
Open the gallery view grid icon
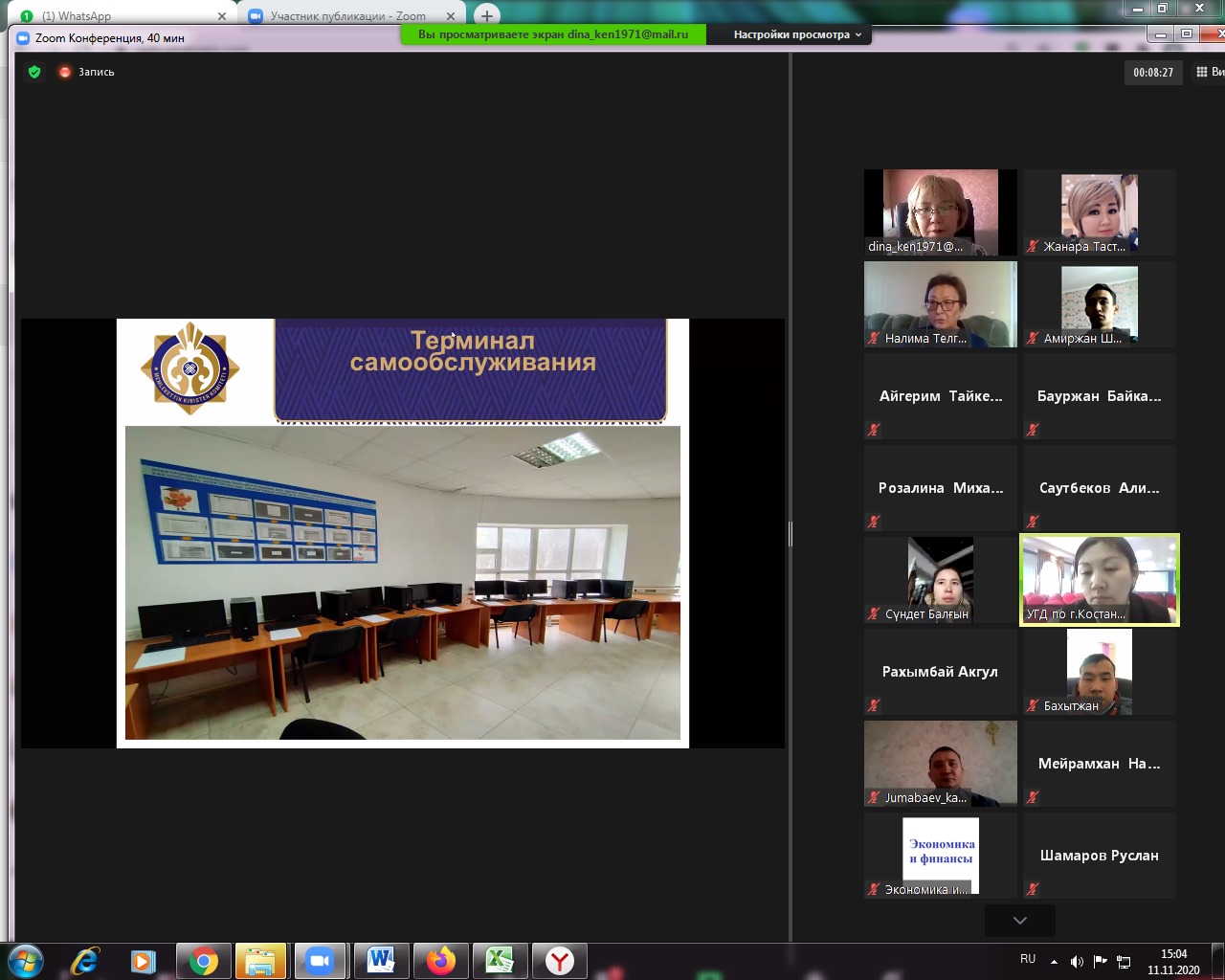pyautogui.click(x=1202, y=72)
